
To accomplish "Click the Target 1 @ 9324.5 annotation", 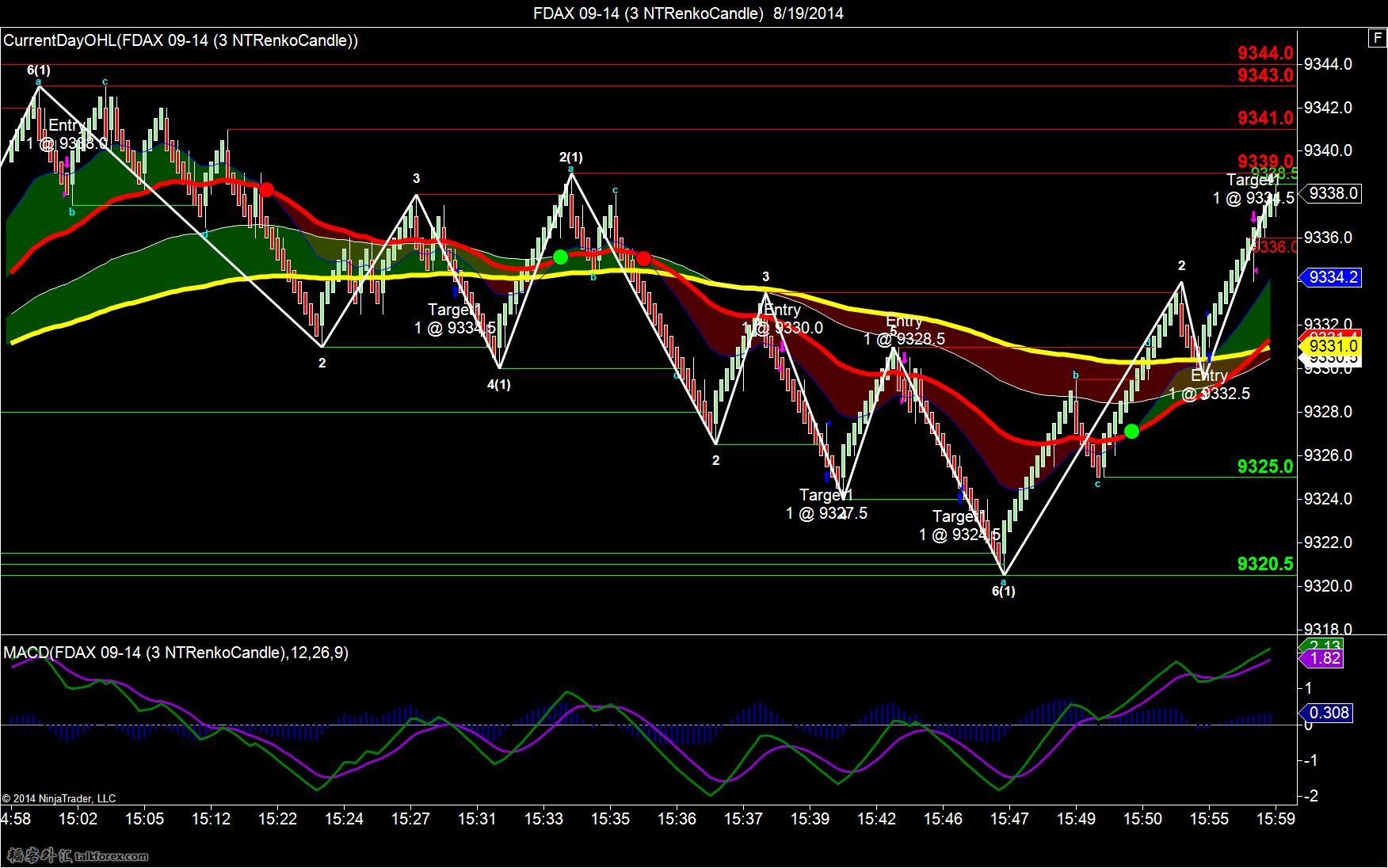I will pyautogui.click(x=959, y=525).
